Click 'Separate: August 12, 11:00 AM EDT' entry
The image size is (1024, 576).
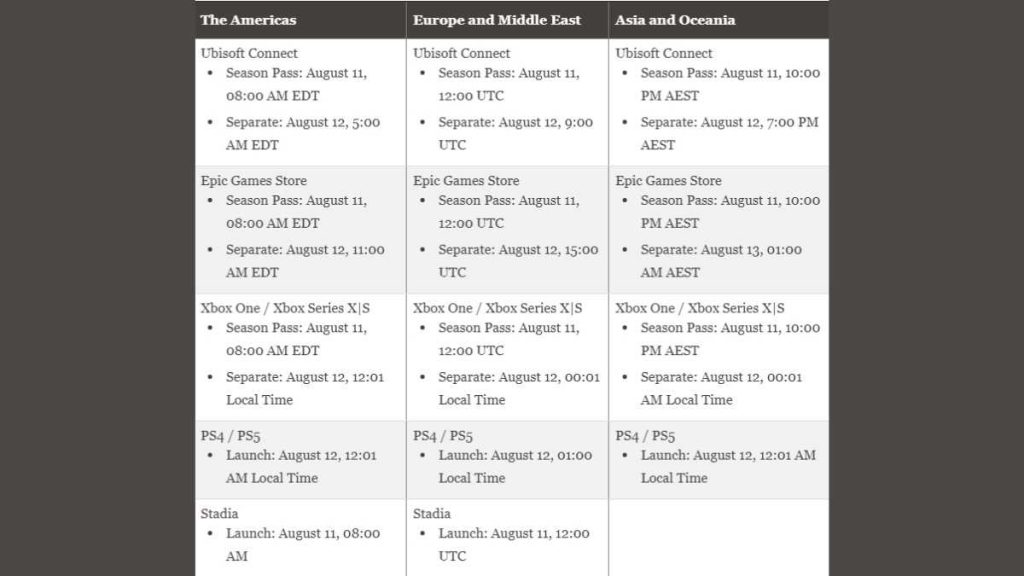pyautogui.click(x=305, y=261)
